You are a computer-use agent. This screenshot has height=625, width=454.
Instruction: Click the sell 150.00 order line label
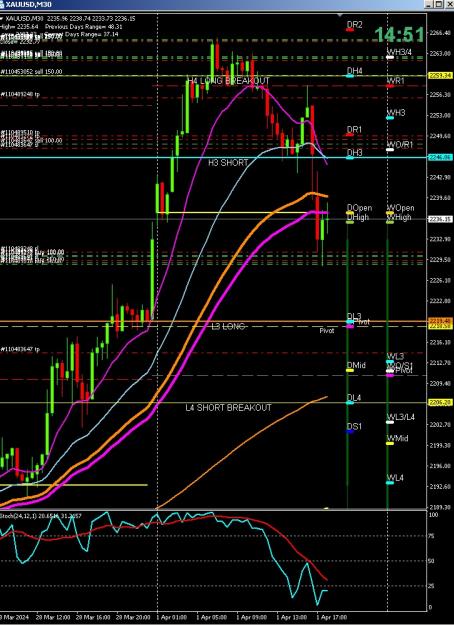(x=31, y=72)
